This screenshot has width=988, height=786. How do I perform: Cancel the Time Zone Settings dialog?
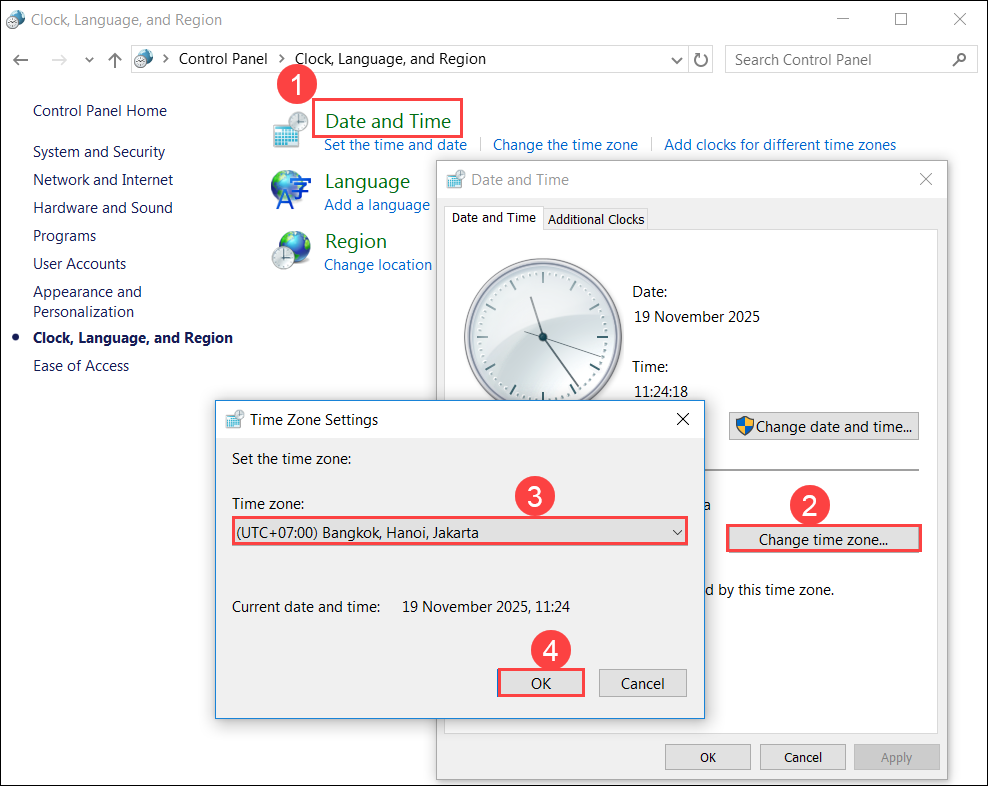click(x=642, y=684)
